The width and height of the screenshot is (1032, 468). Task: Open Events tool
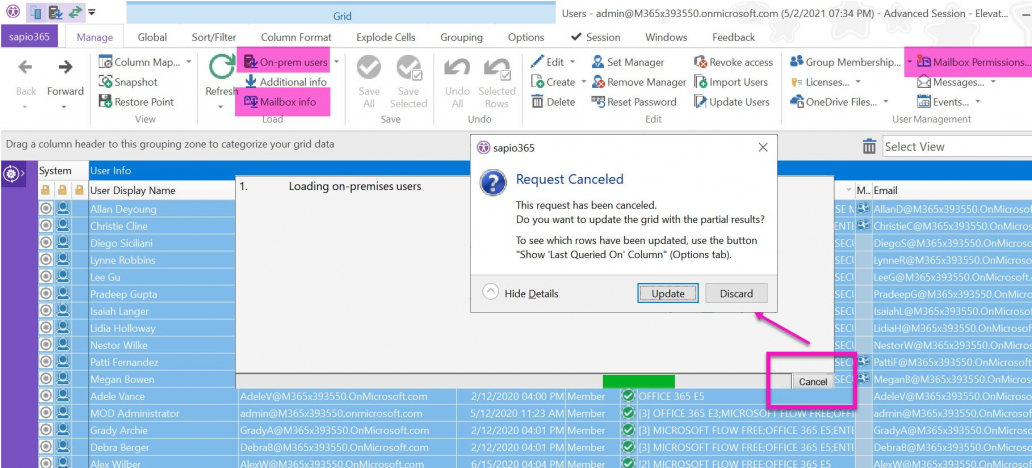coord(942,102)
